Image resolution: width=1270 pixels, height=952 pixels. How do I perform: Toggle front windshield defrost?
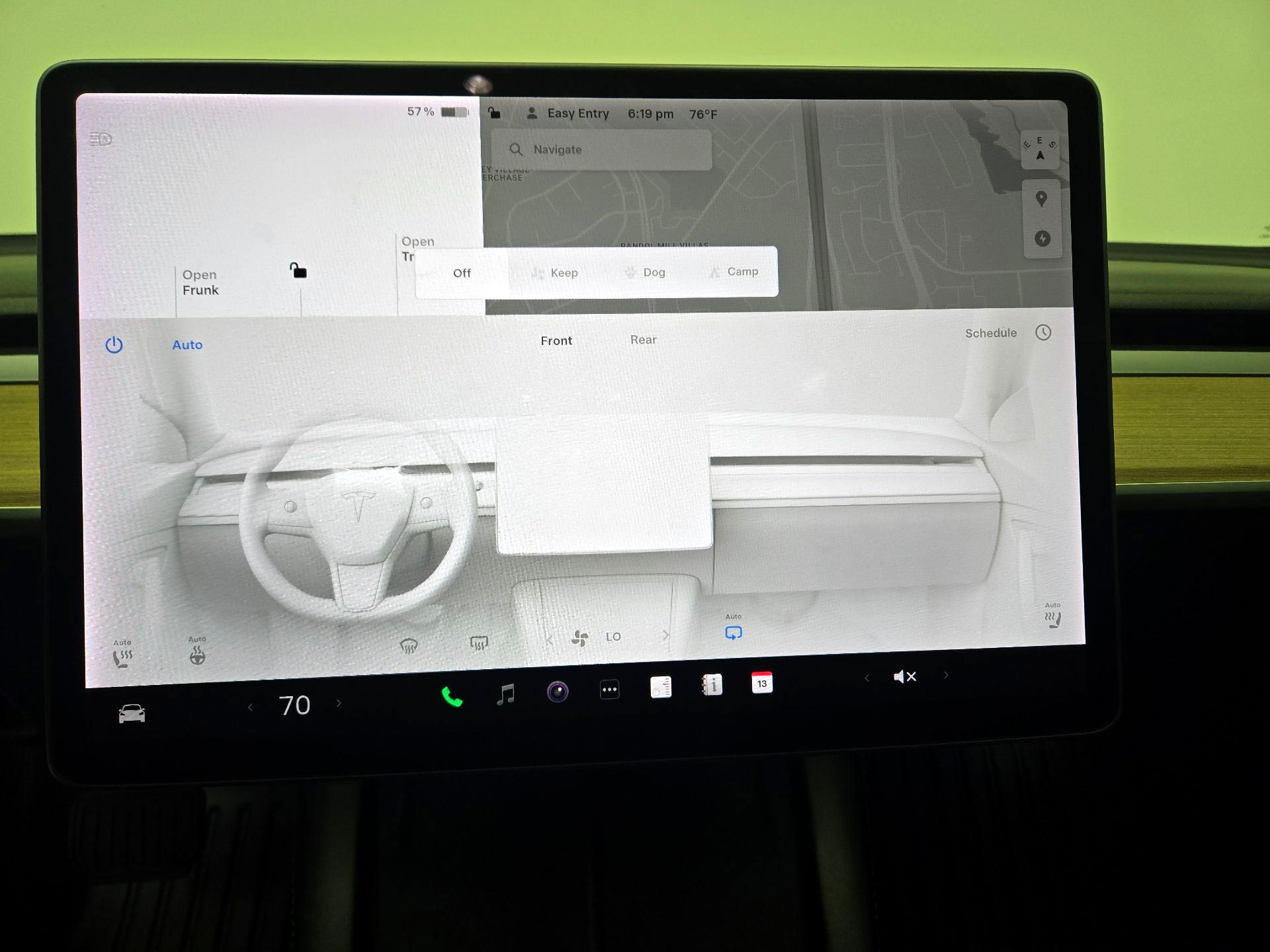click(x=409, y=645)
